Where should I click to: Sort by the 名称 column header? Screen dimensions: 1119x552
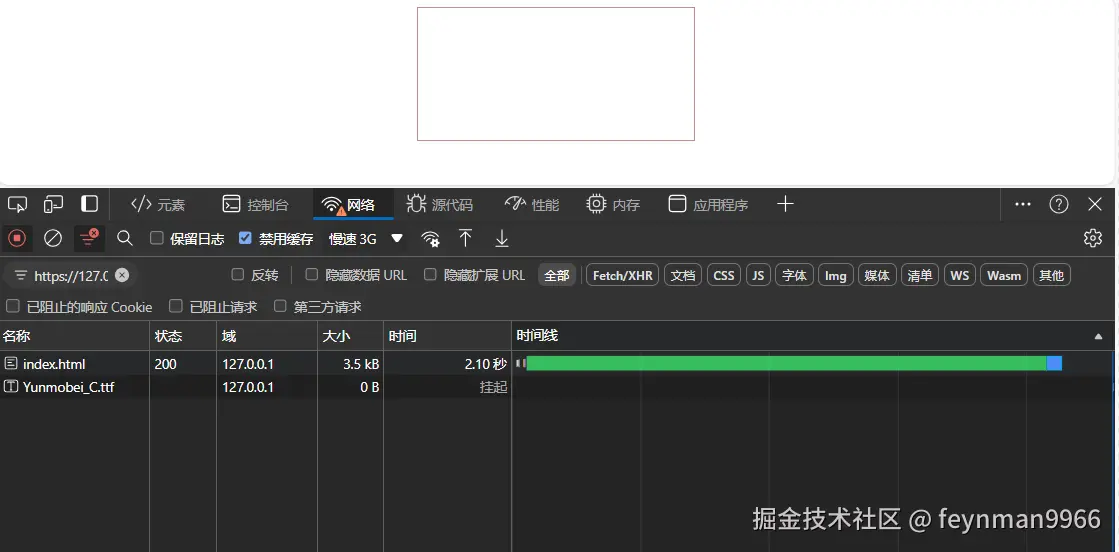click(74, 336)
